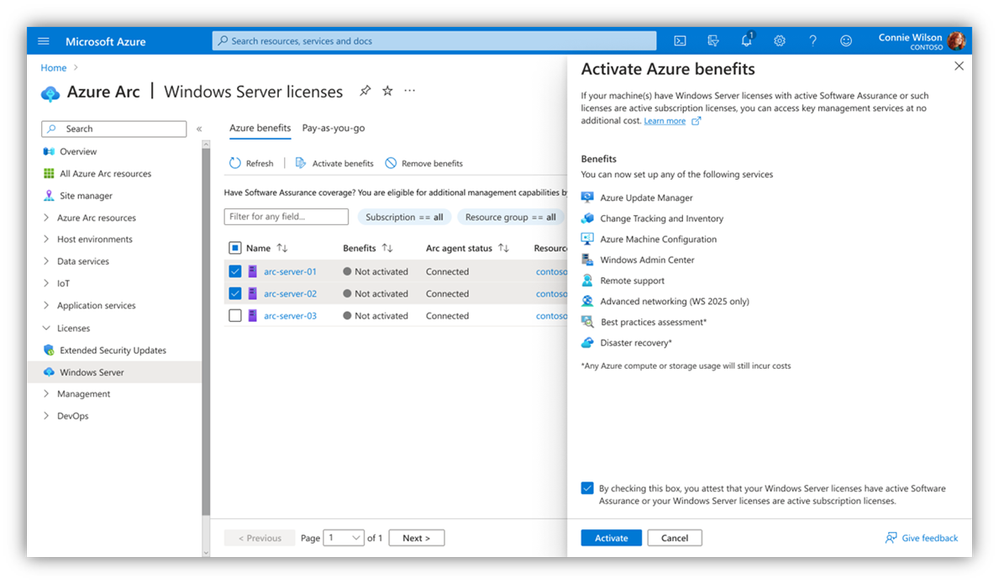Click Remove benefits in toolbar

[x=424, y=163]
